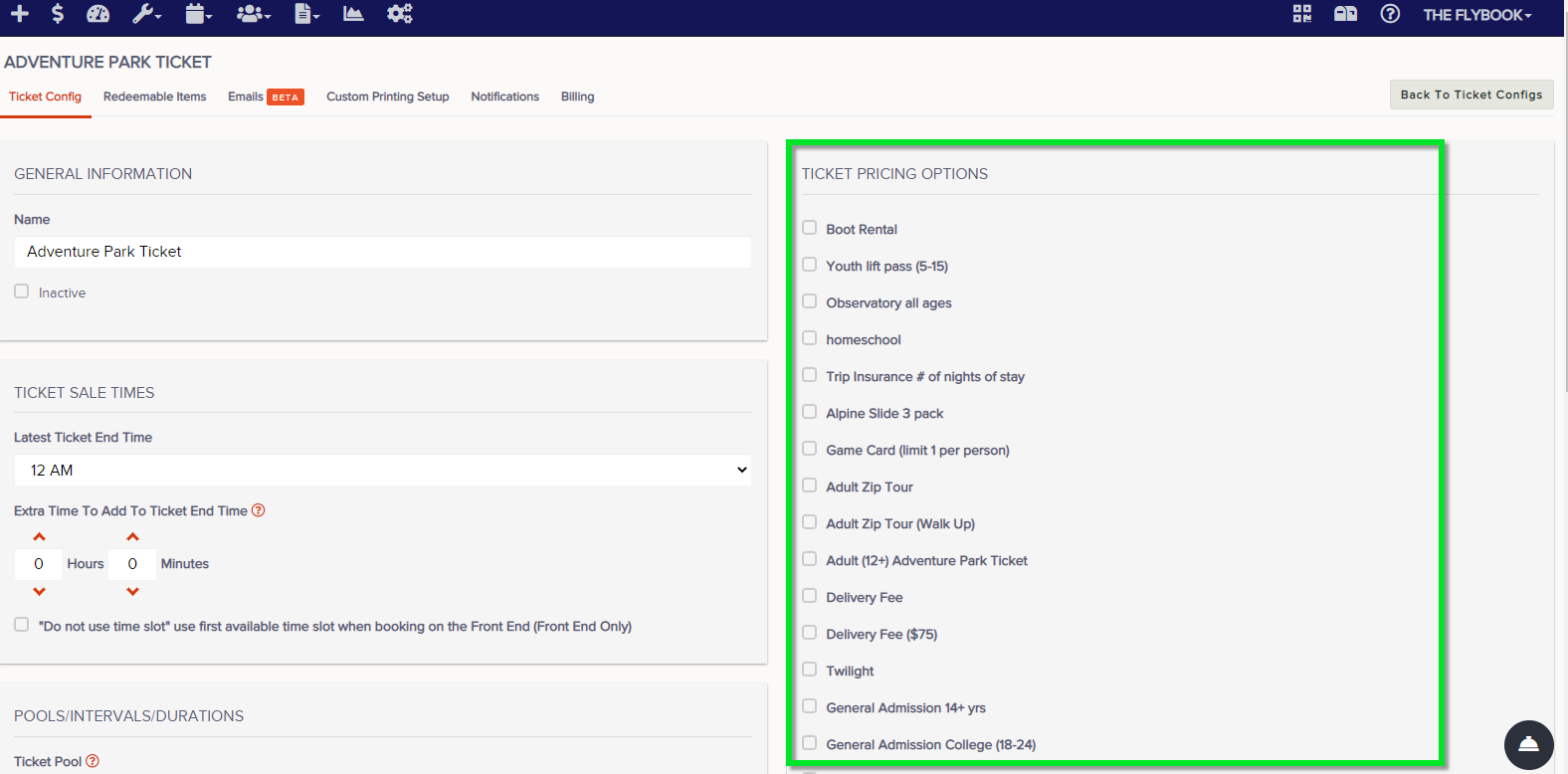Image resolution: width=1568 pixels, height=774 pixels.
Task: Check the plain Delivery Fee option
Action: 810,596
